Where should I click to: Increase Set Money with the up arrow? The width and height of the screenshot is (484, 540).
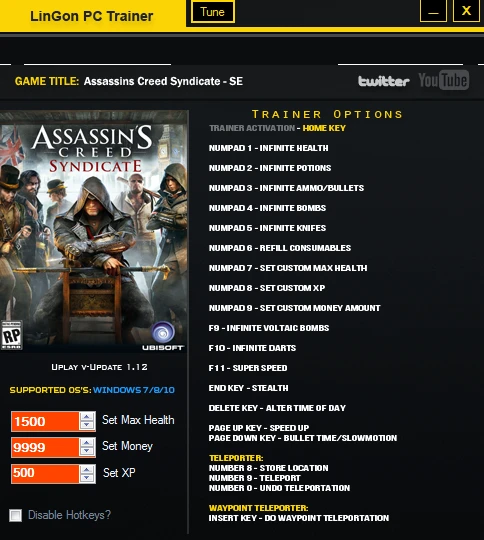tap(87, 443)
